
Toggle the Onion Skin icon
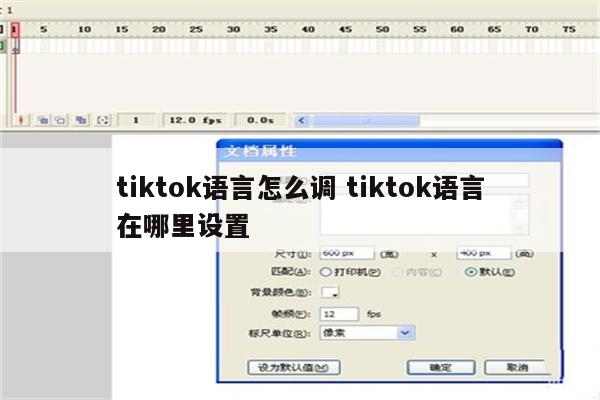click(x=43, y=120)
